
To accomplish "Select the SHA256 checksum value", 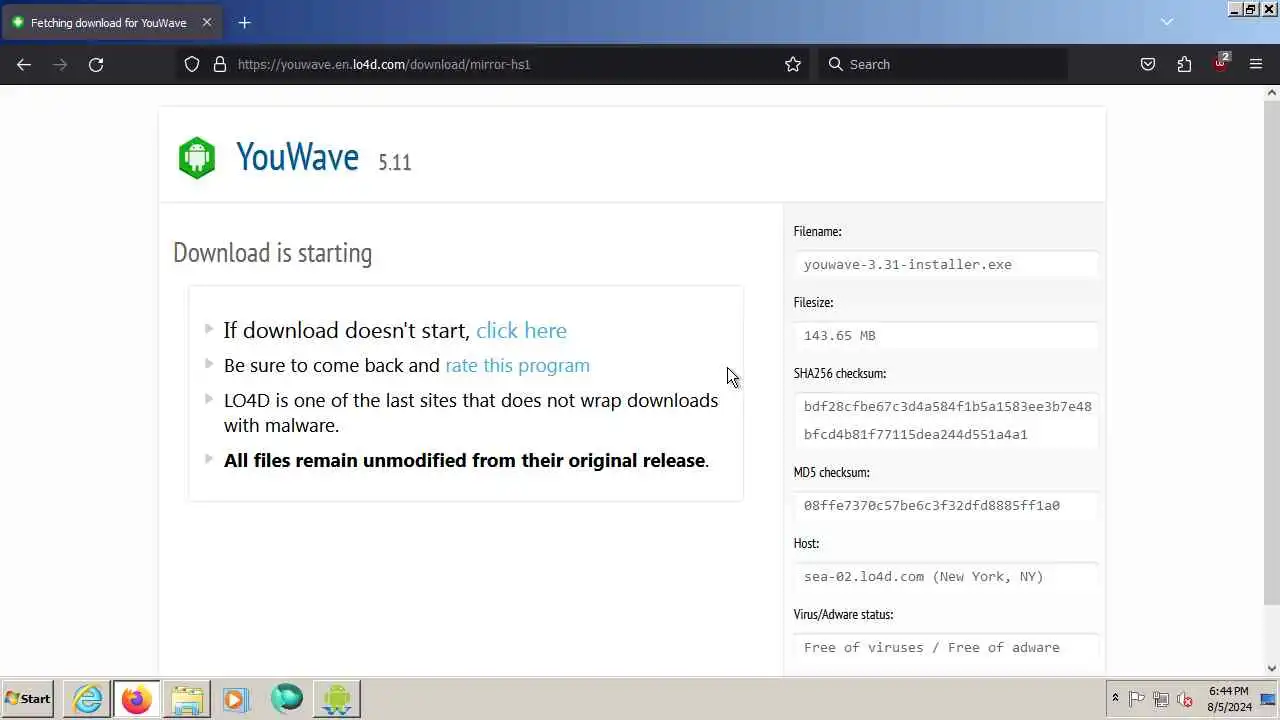I will point(947,420).
